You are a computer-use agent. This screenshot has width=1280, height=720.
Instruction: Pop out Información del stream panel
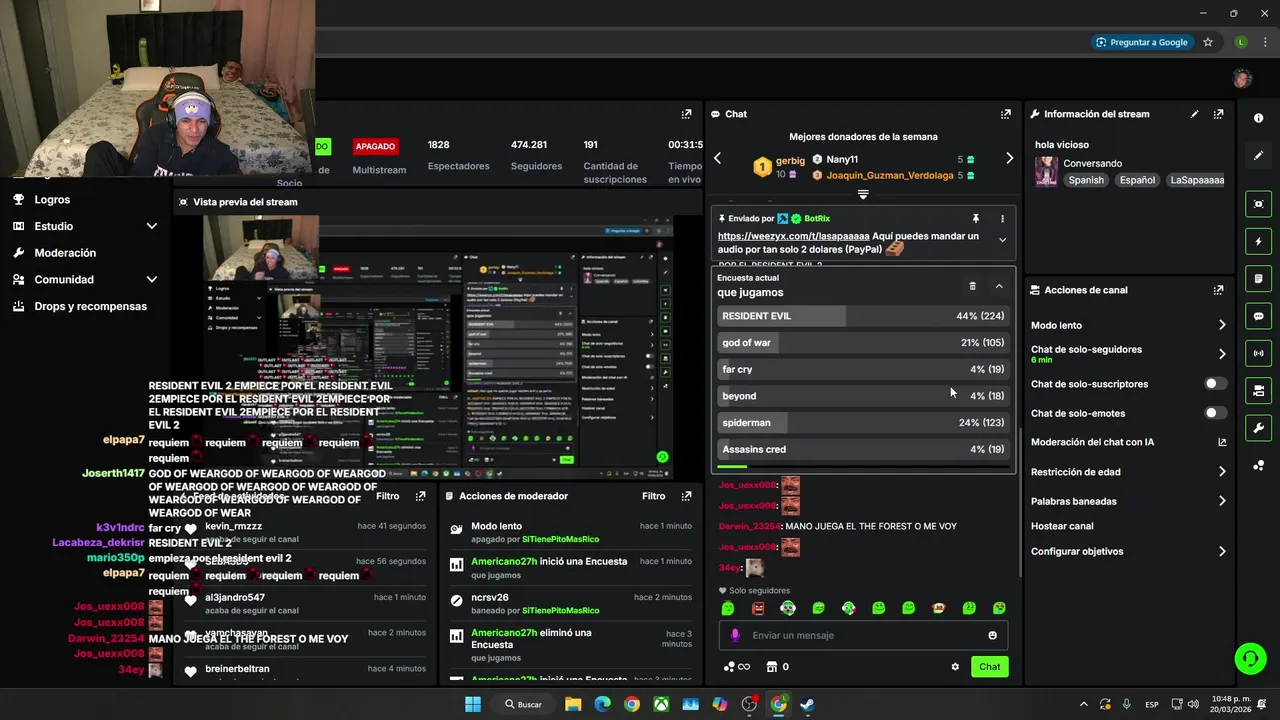click(1218, 114)
